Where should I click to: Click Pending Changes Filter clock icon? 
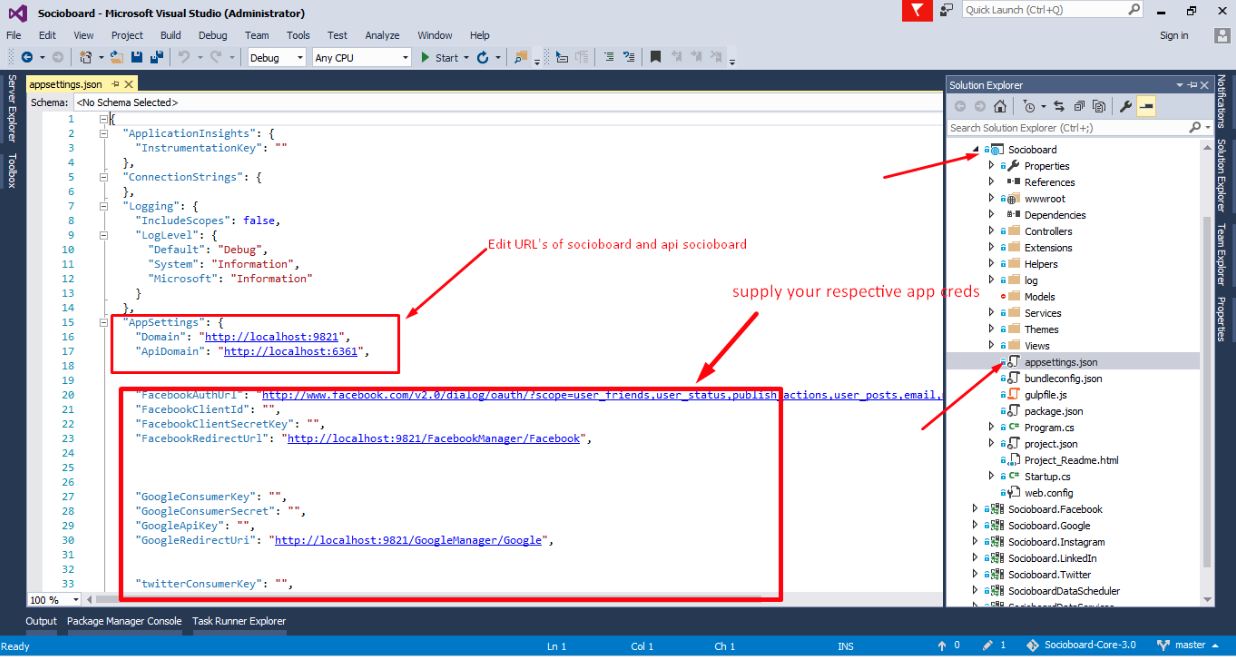click(1028, 106)
